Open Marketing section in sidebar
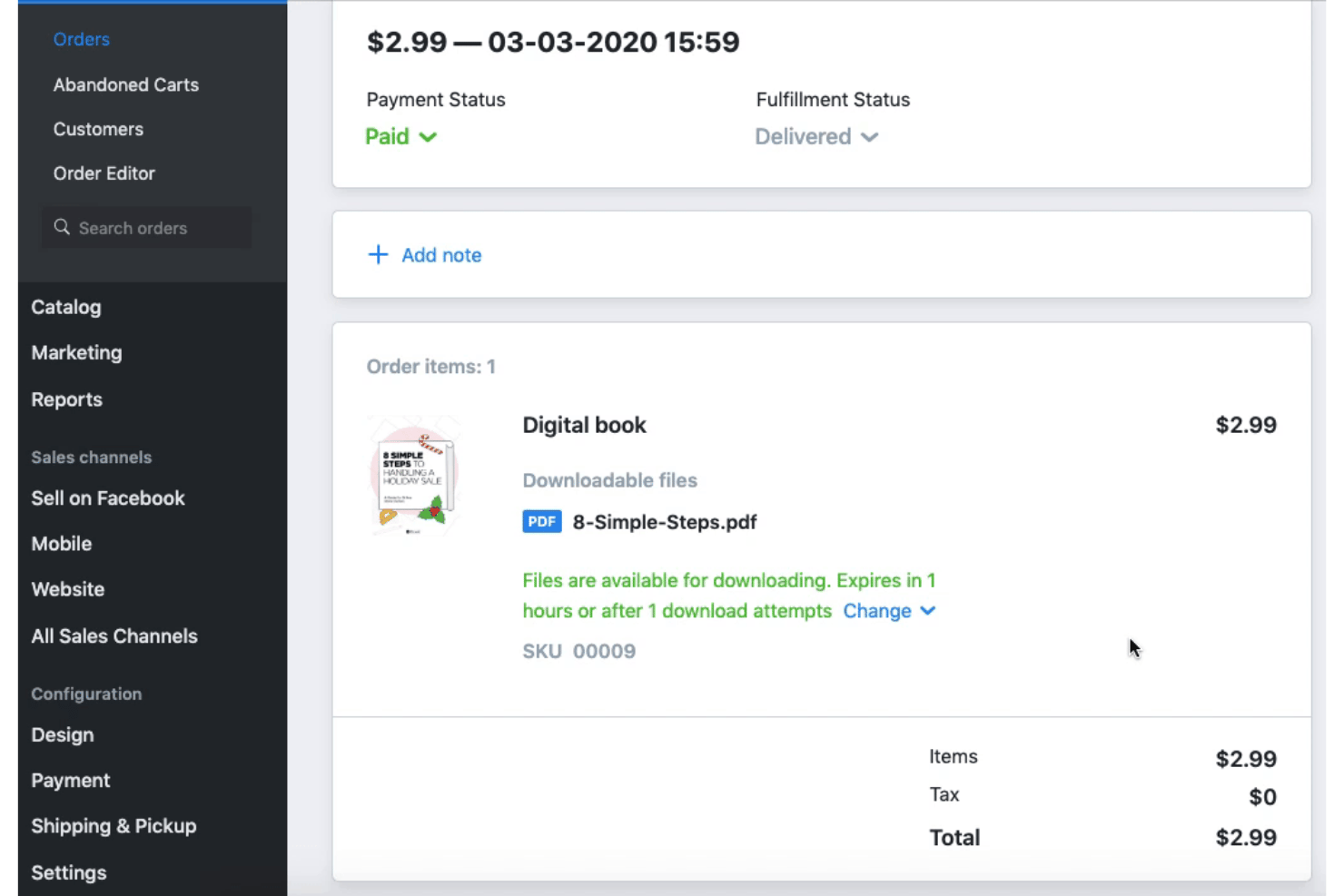The width and height of the screenshot is (1344, 896). (76, 352)
